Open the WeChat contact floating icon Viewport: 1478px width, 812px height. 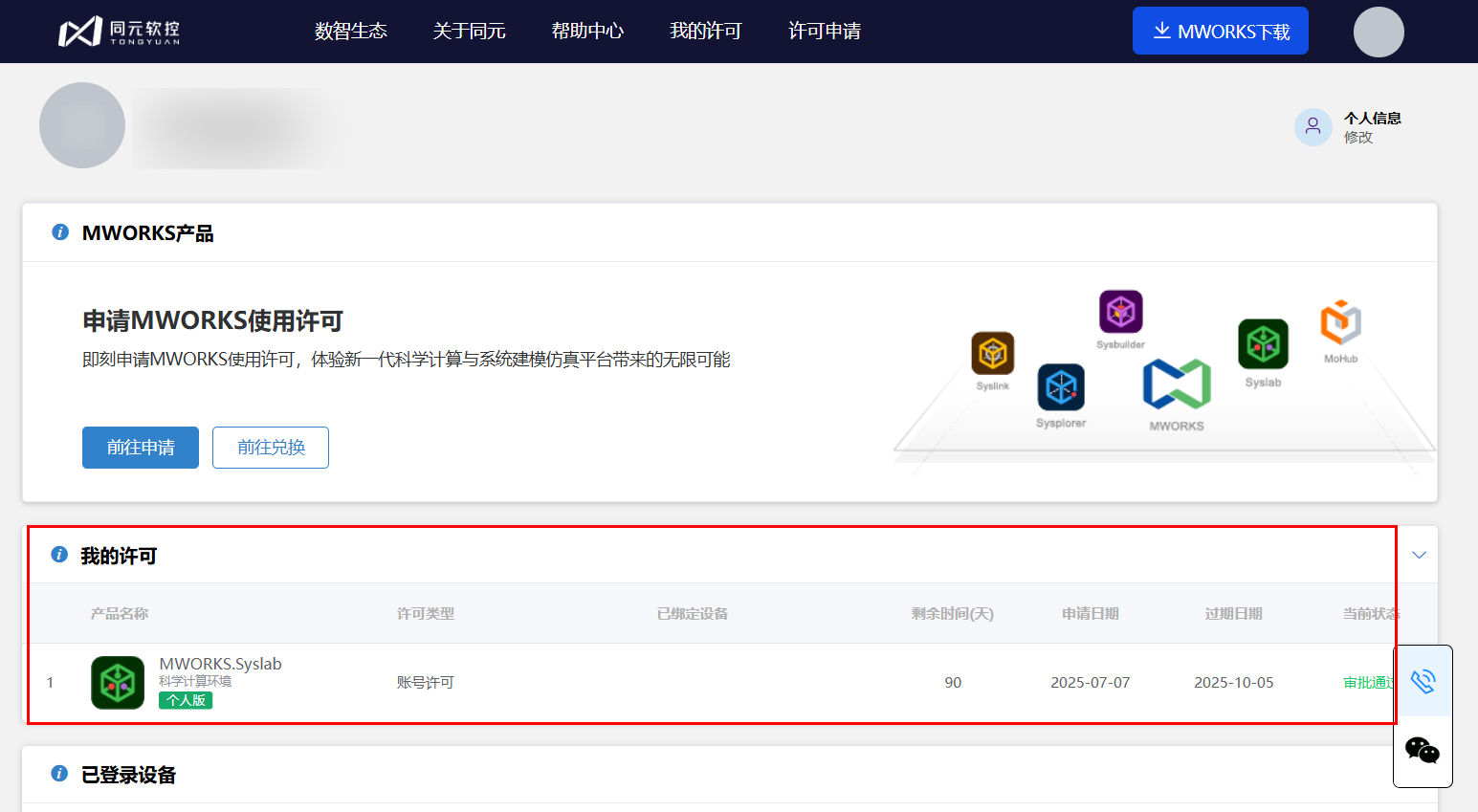point(1423,751)
